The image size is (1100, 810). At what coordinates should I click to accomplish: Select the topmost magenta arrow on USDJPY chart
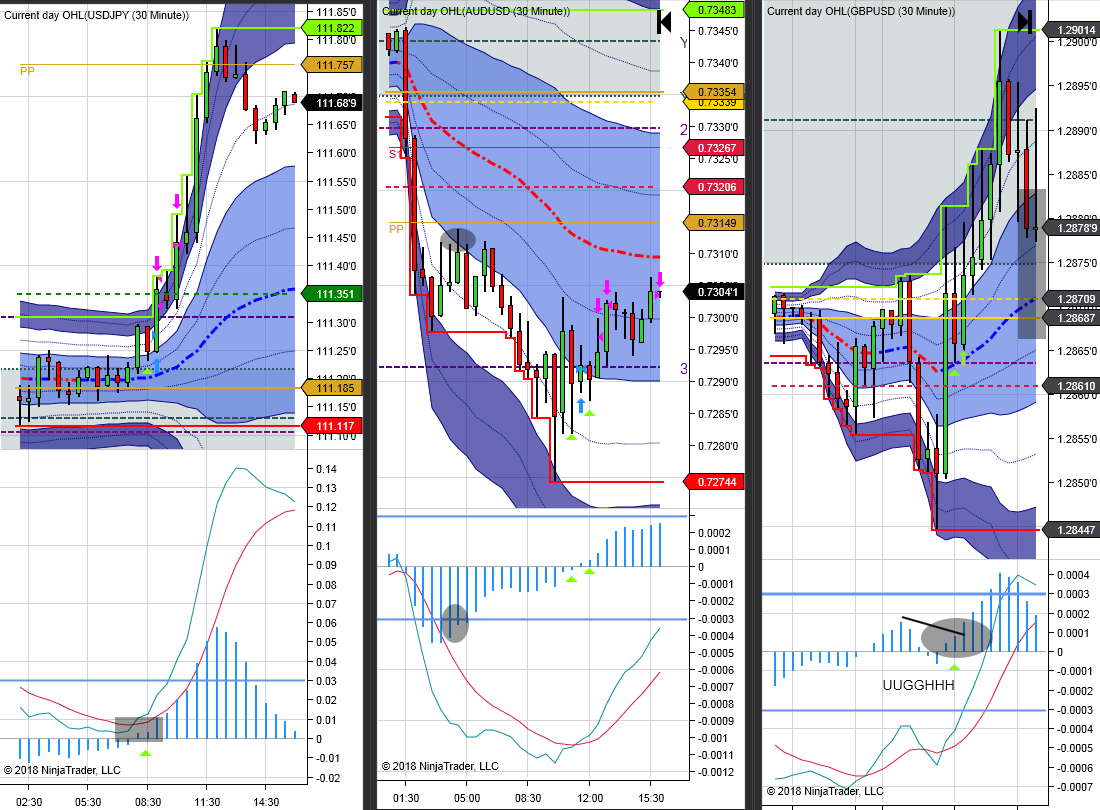click(177, 202)
